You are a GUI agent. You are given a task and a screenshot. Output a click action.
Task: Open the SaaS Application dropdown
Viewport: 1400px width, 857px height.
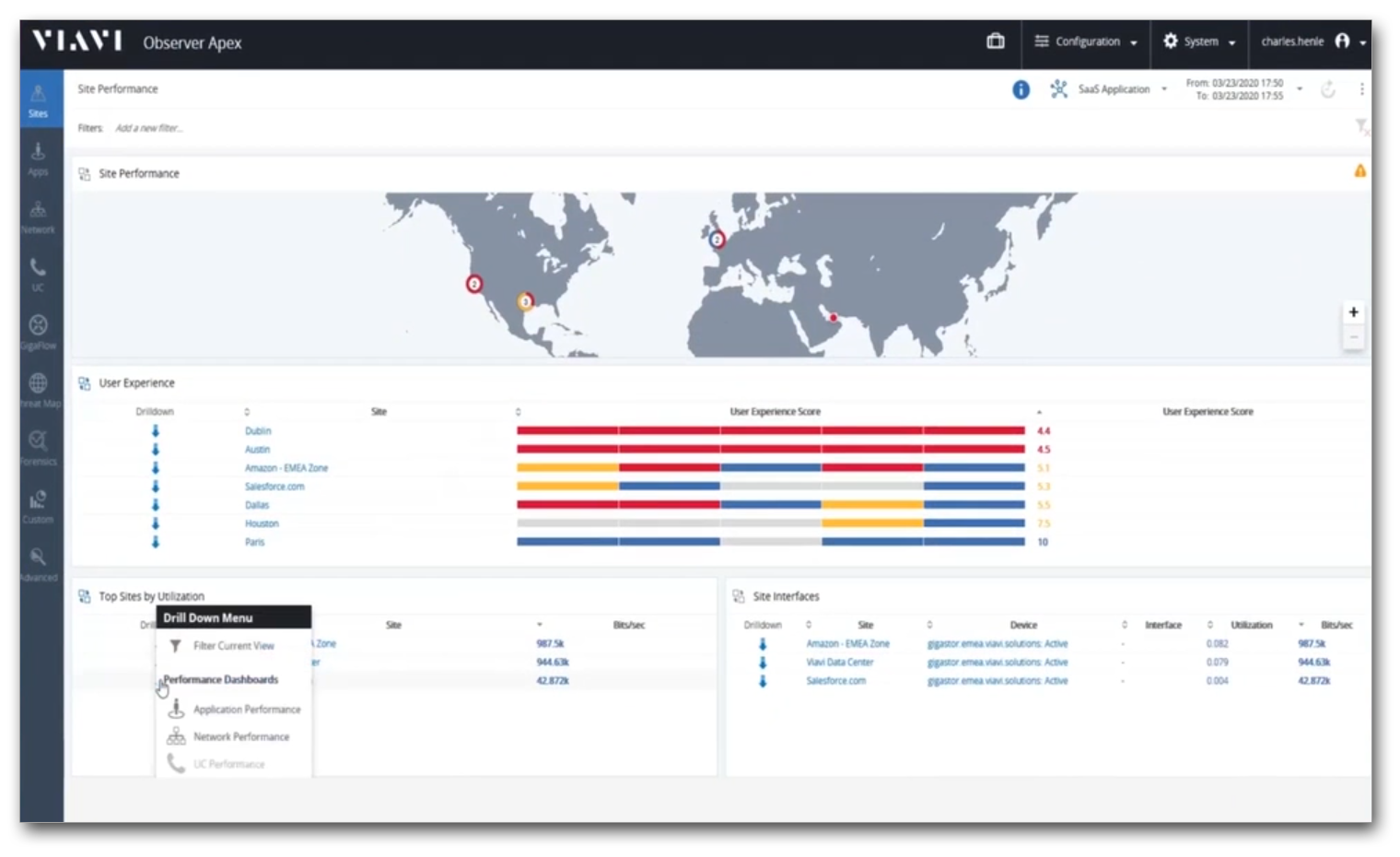coord(1109,89)
